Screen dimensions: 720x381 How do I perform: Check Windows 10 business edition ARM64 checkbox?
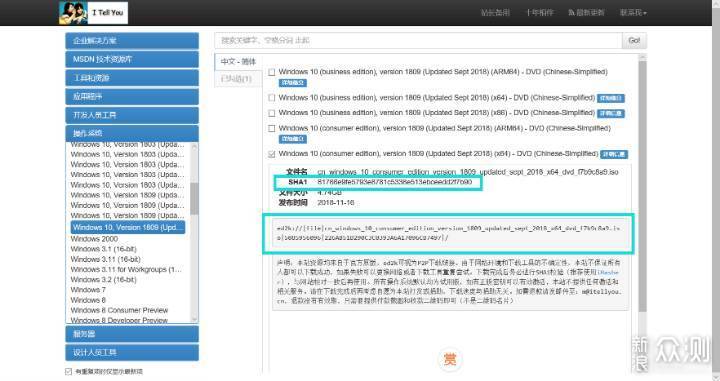click(272, 72)
